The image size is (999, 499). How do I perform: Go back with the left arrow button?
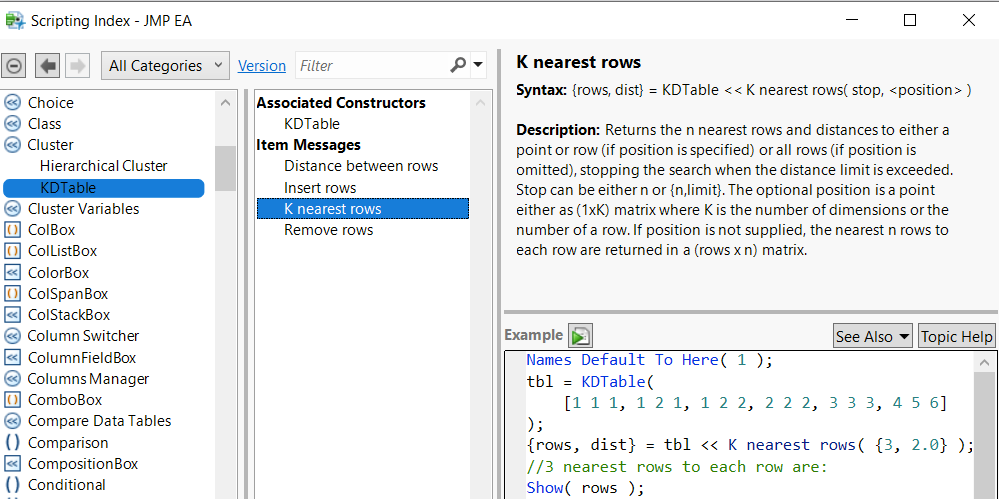[47, 66]
